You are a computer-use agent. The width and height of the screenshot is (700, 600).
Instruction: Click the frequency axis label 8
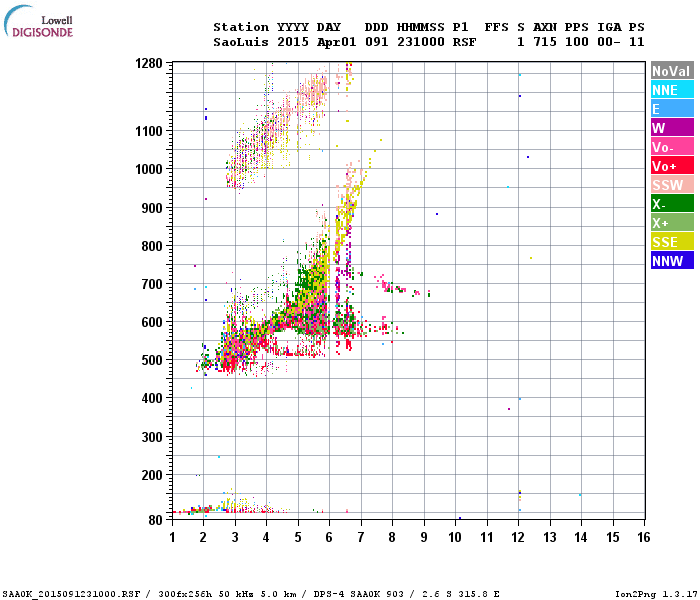click(x=392, y=537)
